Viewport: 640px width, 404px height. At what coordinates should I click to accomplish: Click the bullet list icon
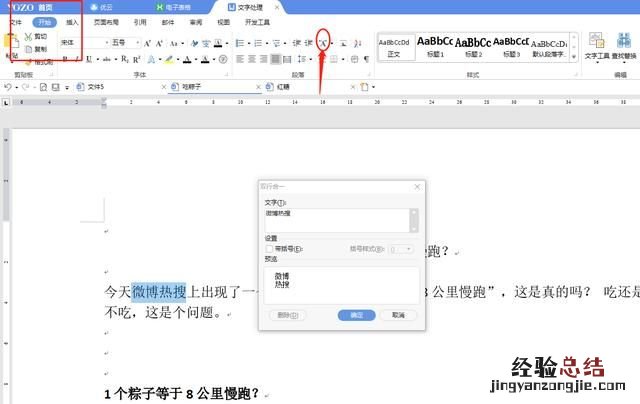240,43
